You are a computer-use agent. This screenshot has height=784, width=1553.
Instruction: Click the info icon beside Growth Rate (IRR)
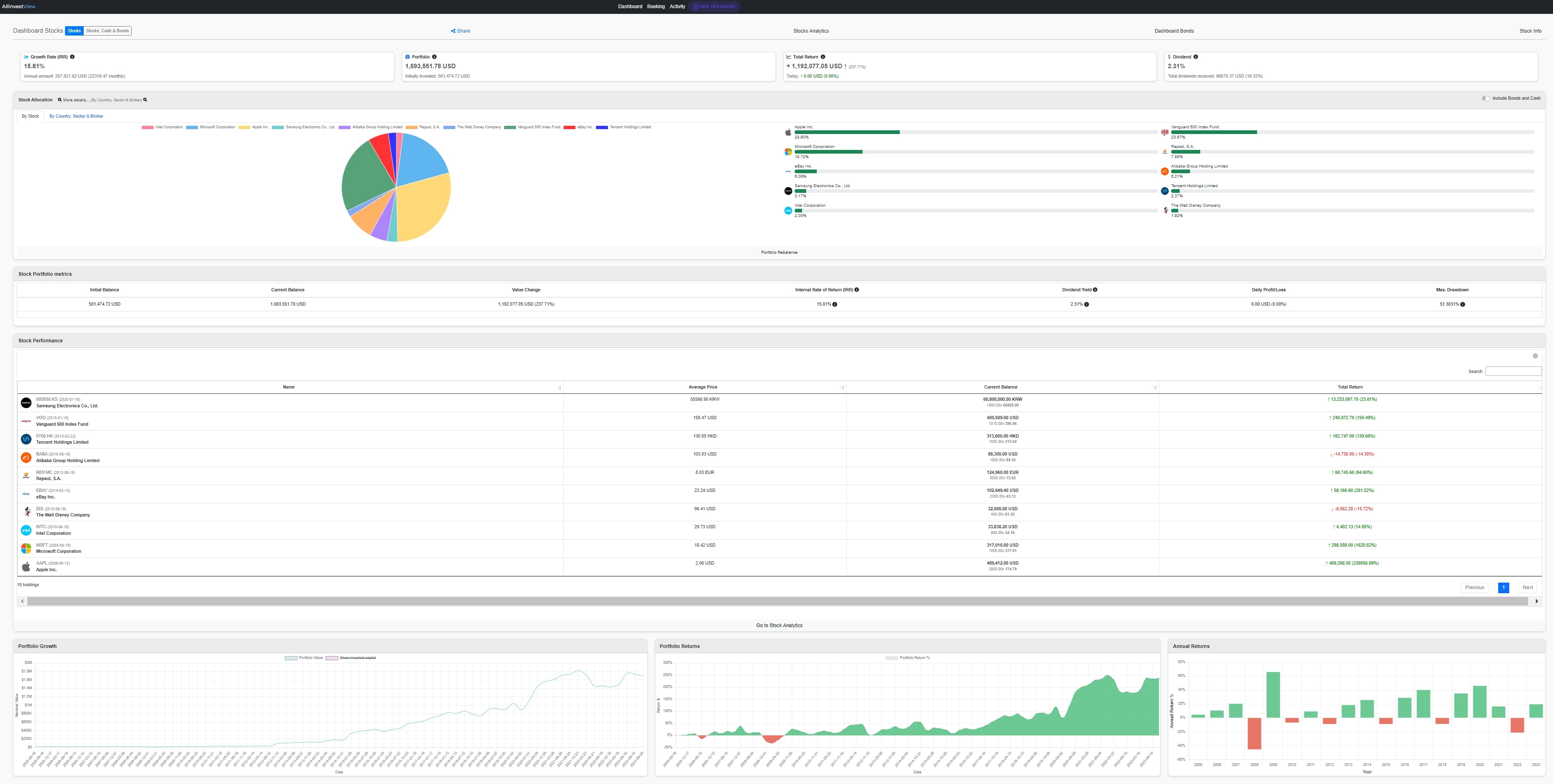point(72,57)
